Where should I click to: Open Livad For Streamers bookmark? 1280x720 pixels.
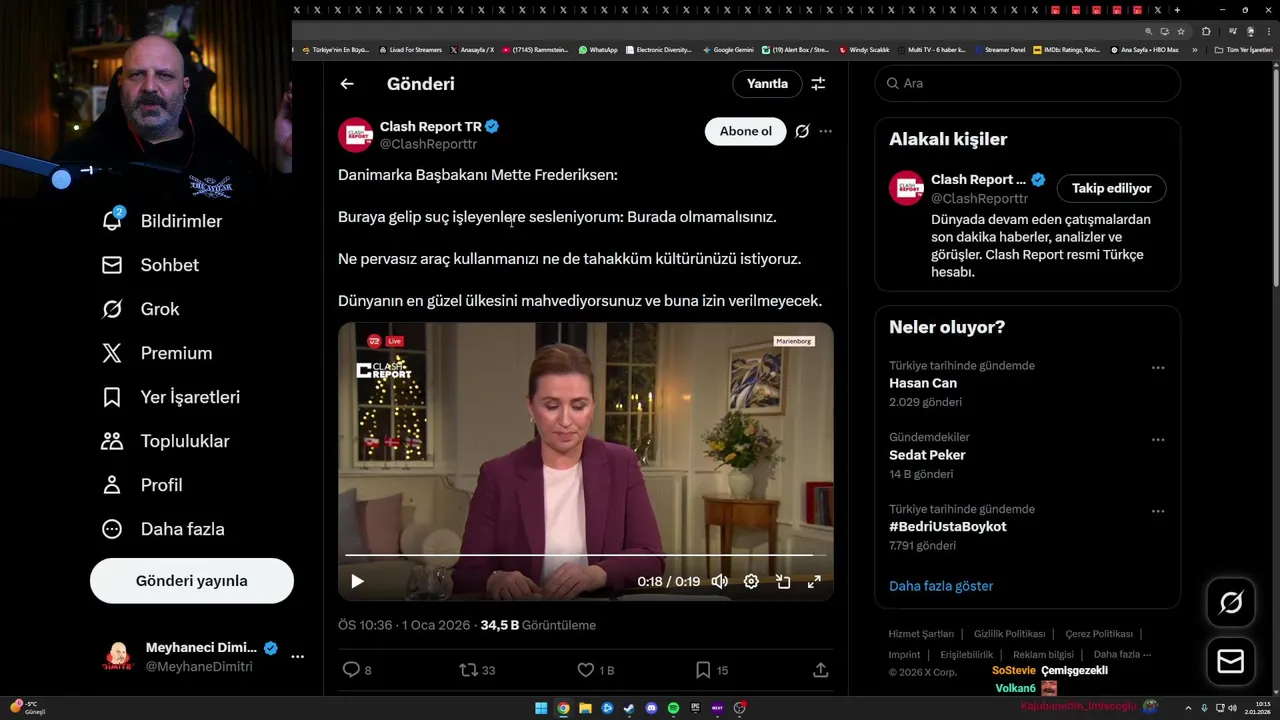(410, 50)
